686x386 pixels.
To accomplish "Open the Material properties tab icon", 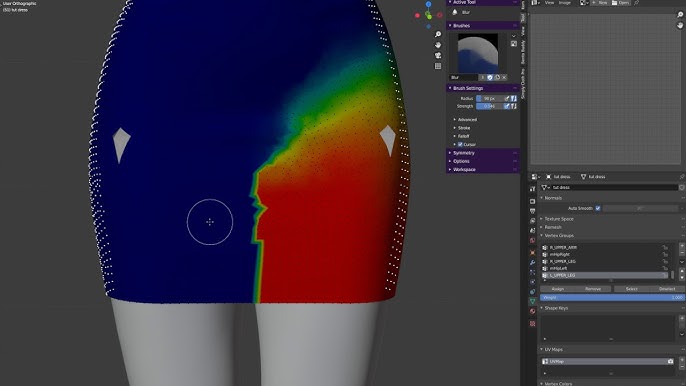I will click(532, 311).
